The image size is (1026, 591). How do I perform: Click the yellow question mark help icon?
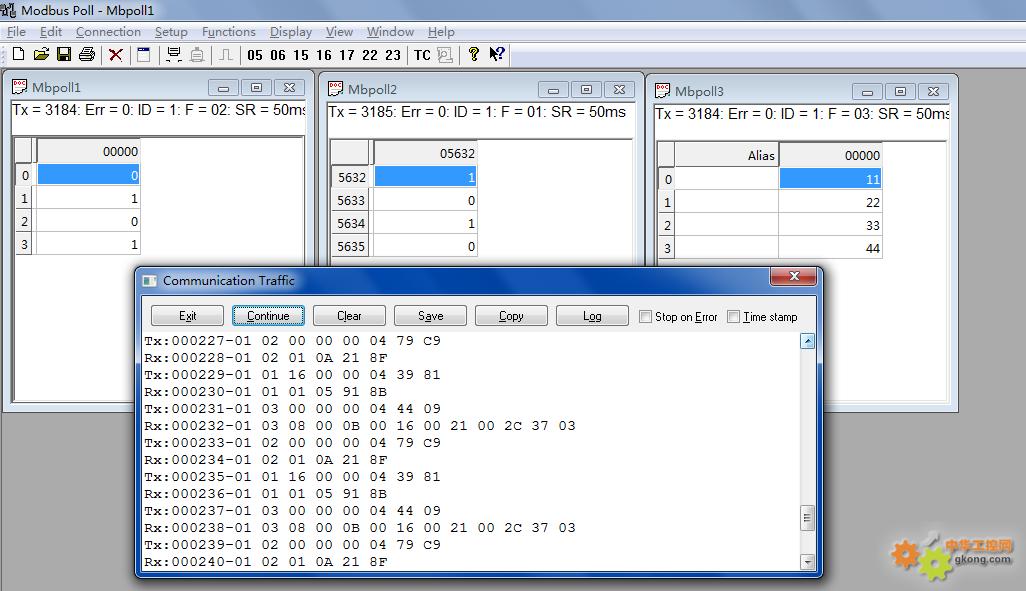(x=474, y=54)
